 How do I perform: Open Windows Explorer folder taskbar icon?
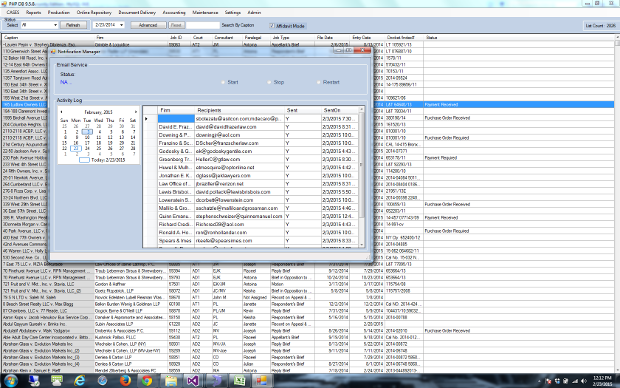tap(171, 381)
